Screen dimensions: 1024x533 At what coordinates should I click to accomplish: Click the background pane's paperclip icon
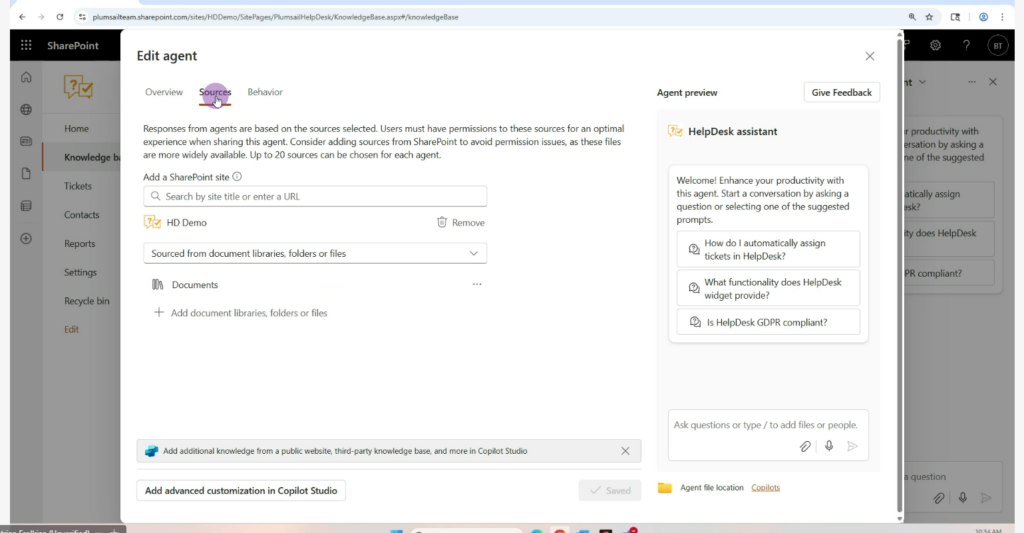coord(938,498)
